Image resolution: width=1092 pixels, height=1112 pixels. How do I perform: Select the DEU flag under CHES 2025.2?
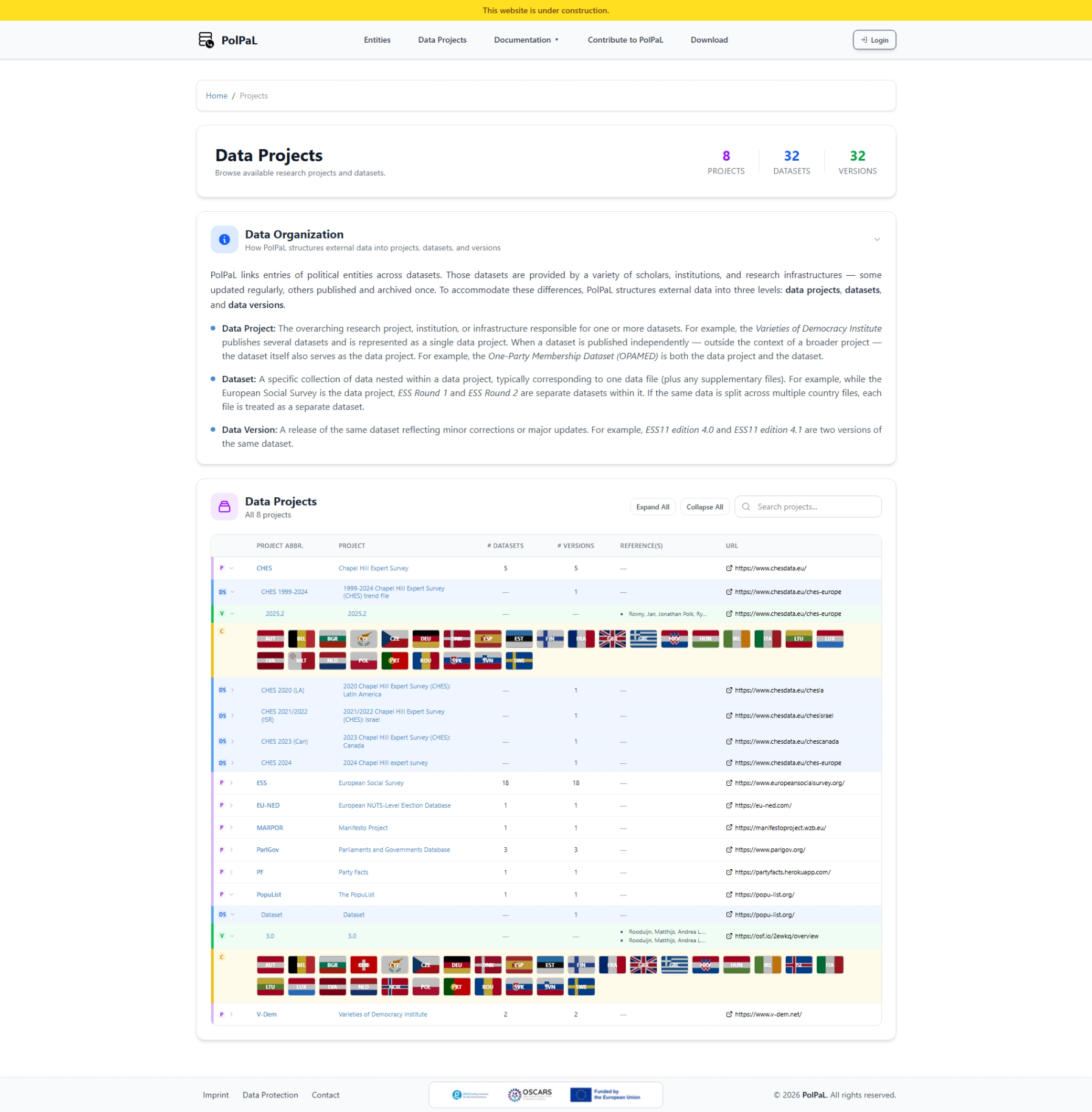(x=425, y=638)
